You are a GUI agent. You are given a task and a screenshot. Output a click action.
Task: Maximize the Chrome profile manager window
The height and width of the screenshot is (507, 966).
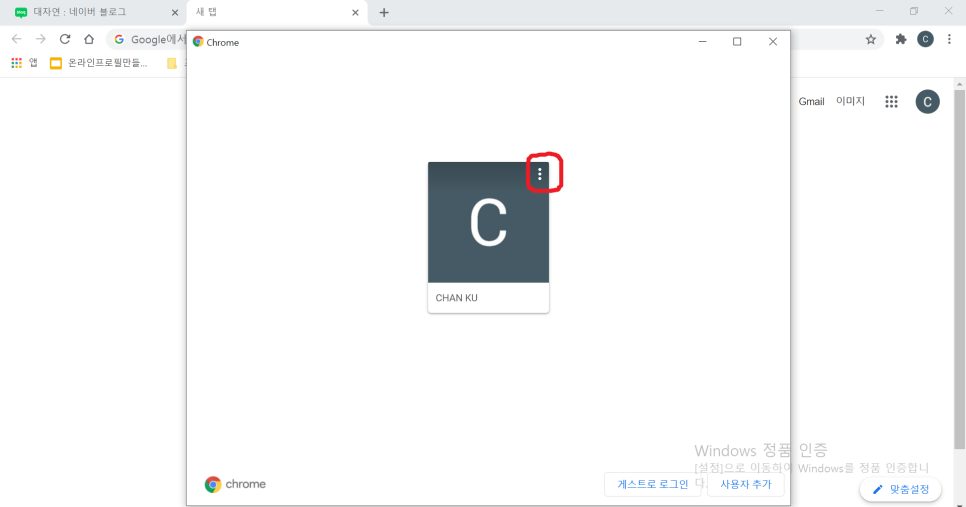737,41
